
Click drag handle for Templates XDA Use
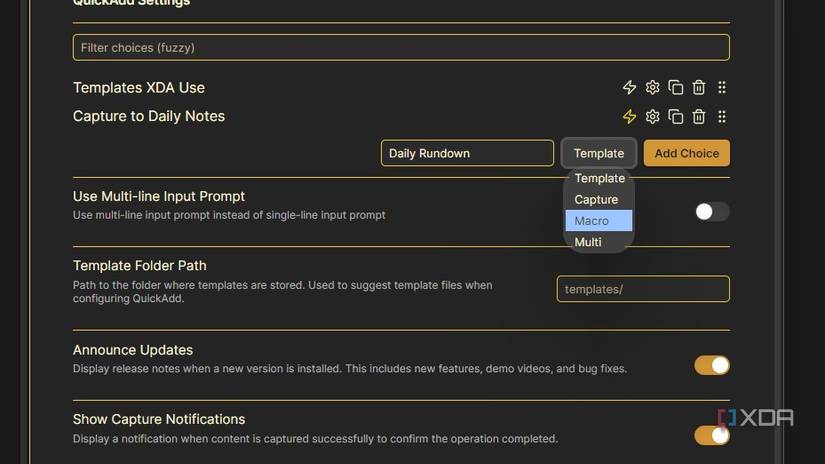pyautogui.click(x=722, y=88)
